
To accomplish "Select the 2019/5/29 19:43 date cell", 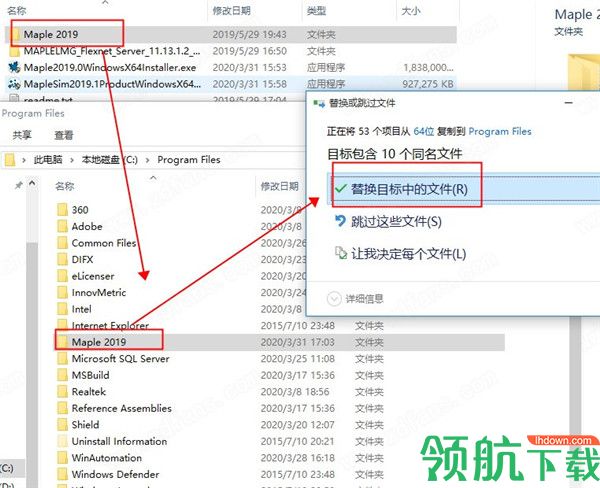I will point(249,34).
